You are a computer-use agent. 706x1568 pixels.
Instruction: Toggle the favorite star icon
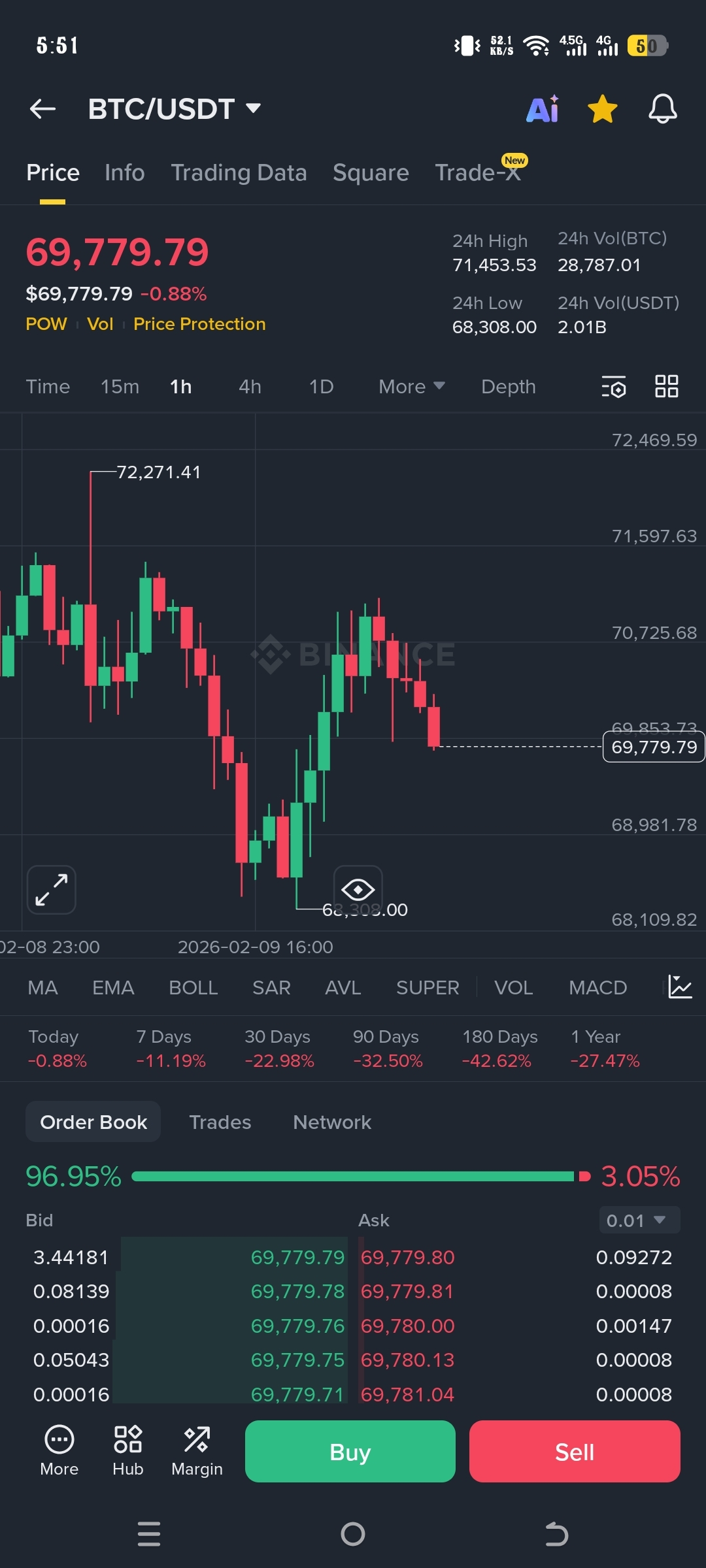(603, 109)
